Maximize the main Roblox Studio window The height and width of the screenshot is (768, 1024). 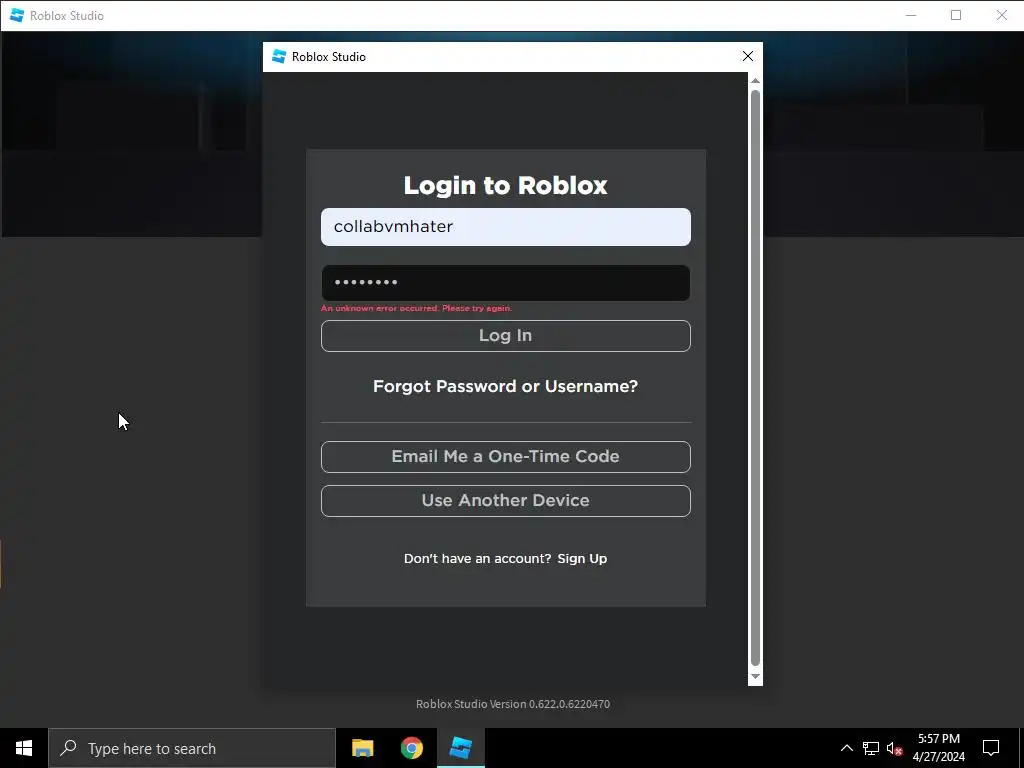(x=956, y=15)
